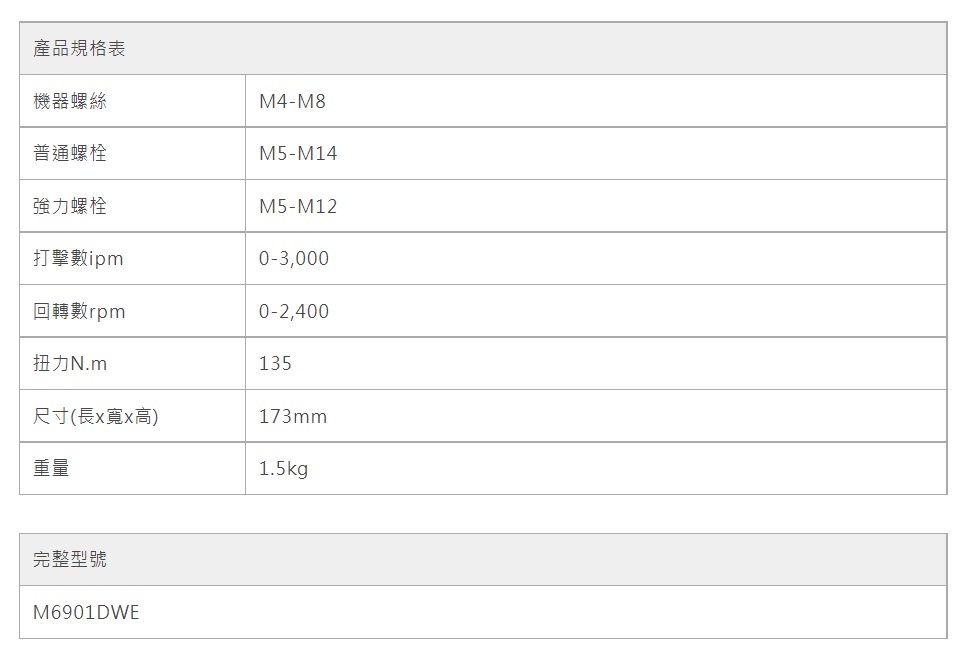The height and width of the screenshot is (659, 967).
Task: Click the 扭力N.m label
Action: (x=69, y=364)
